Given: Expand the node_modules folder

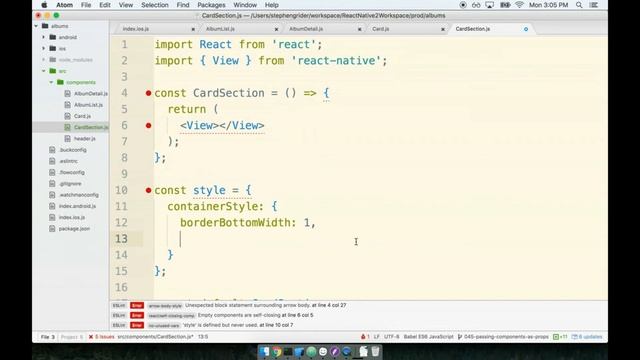Looking at the screenshot, I should [x=44, y=60].
